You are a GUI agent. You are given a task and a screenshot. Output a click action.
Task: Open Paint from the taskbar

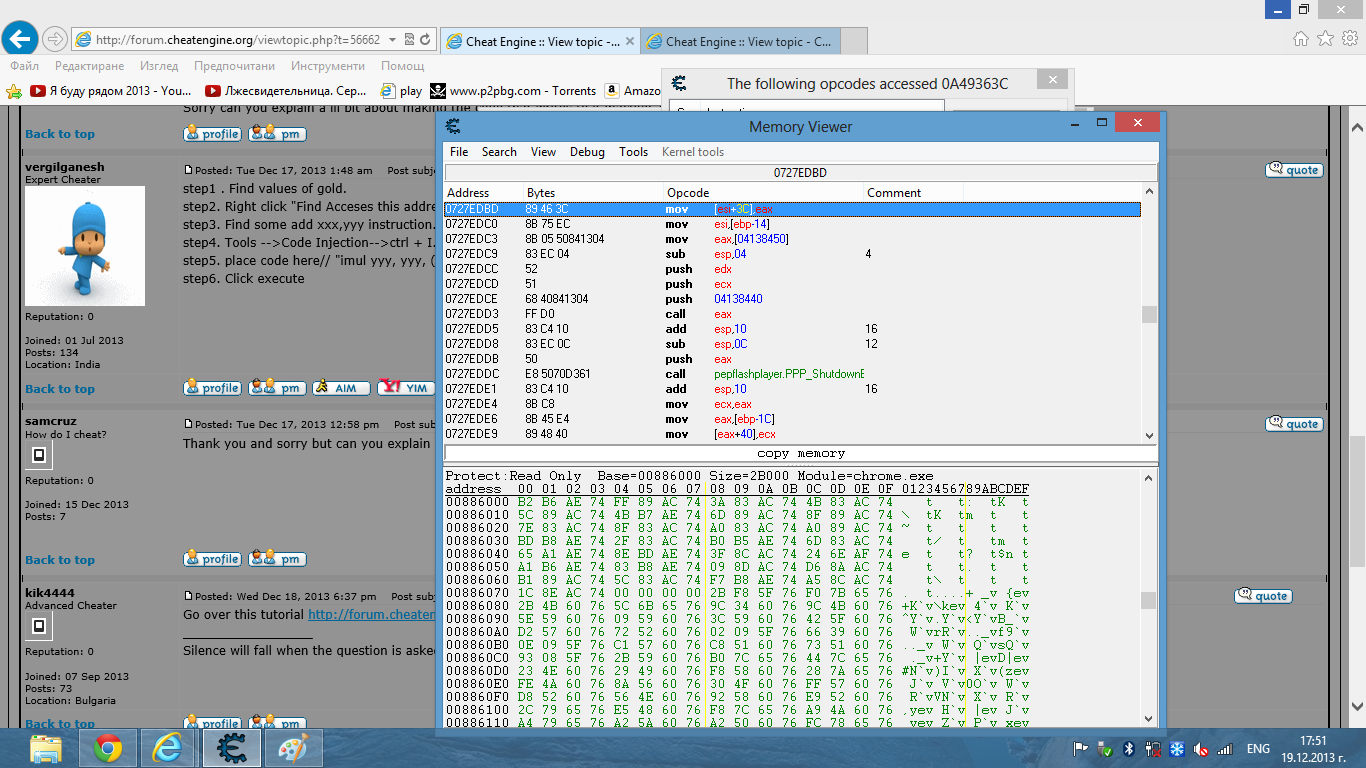pos(293,747)
